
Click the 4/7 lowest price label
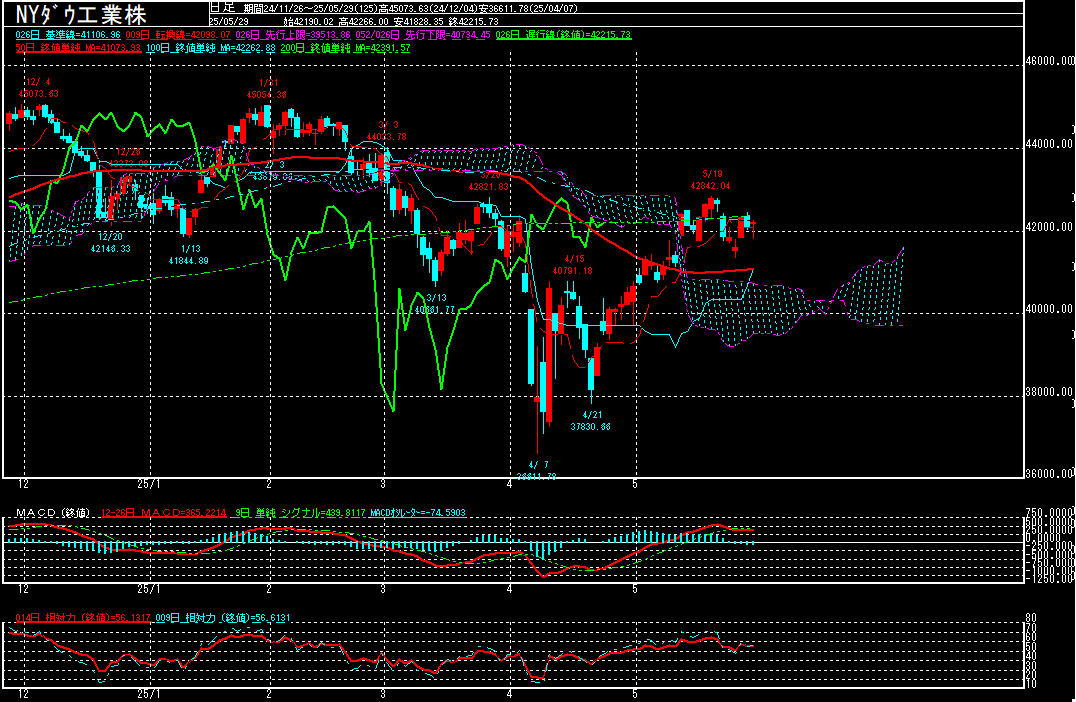[x=537, y=471]
